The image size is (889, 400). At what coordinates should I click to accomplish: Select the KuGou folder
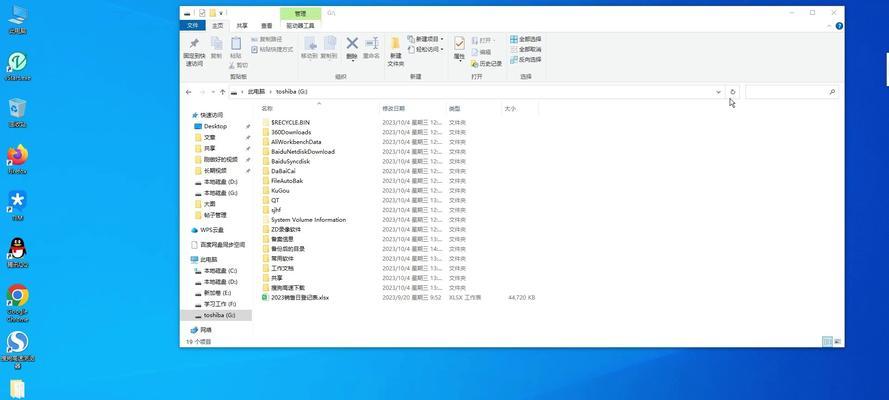[x=280, y=190]
